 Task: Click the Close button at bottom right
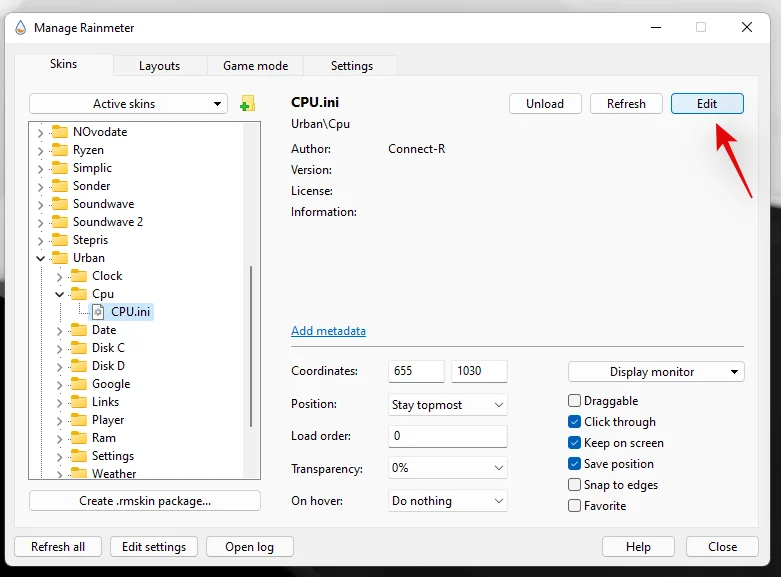pyautogui.click(x=722, y=547)
